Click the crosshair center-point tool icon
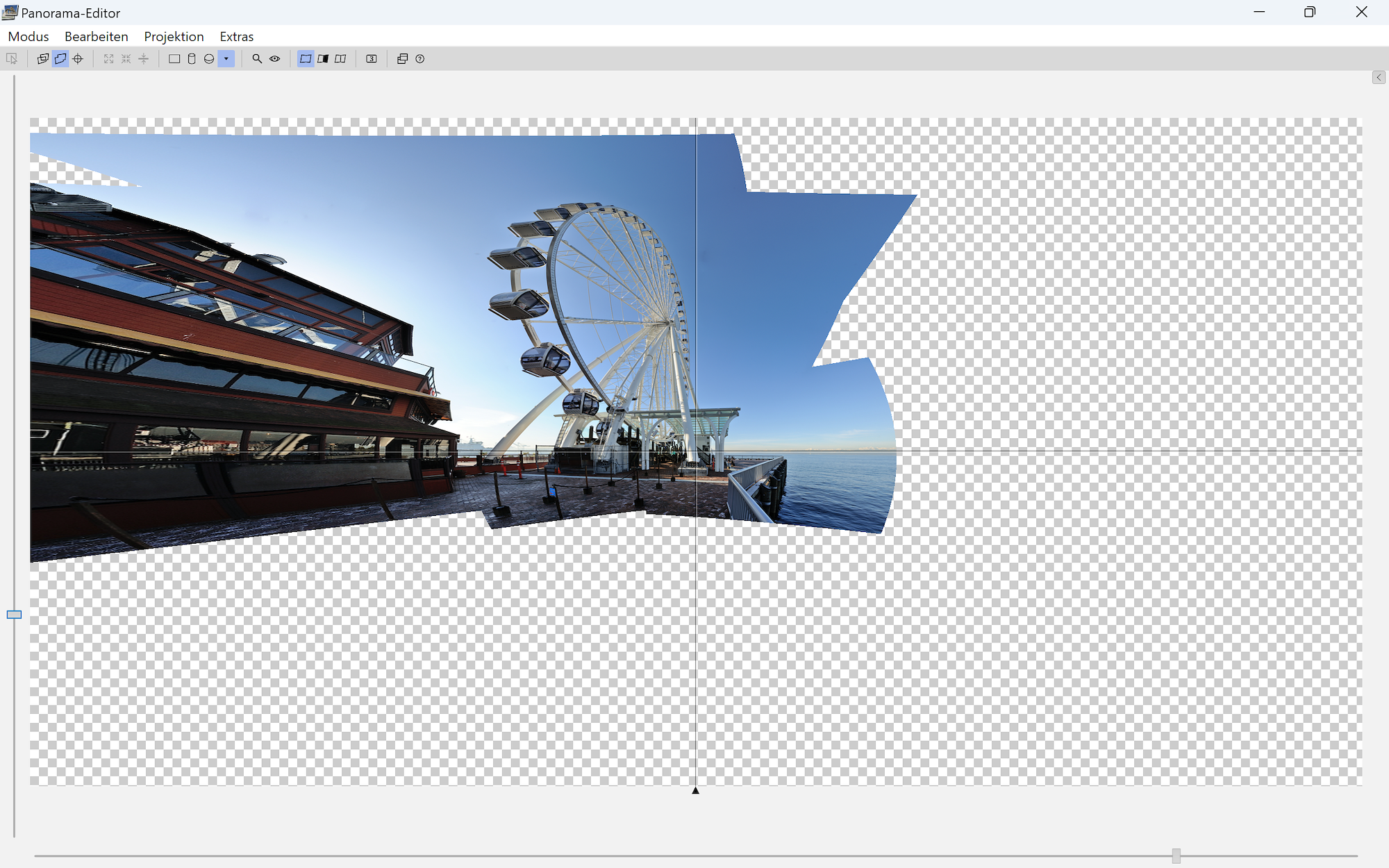Viewport: 1389px width, 868px height. 78,59
